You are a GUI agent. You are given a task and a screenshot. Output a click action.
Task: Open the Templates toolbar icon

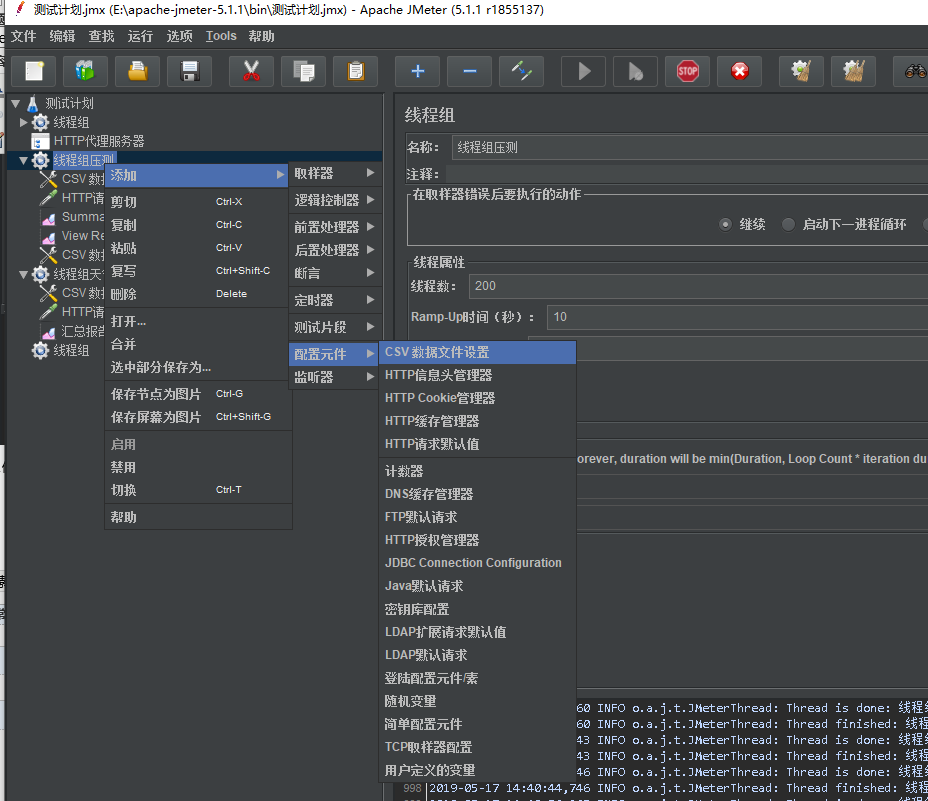click(86, 72)
